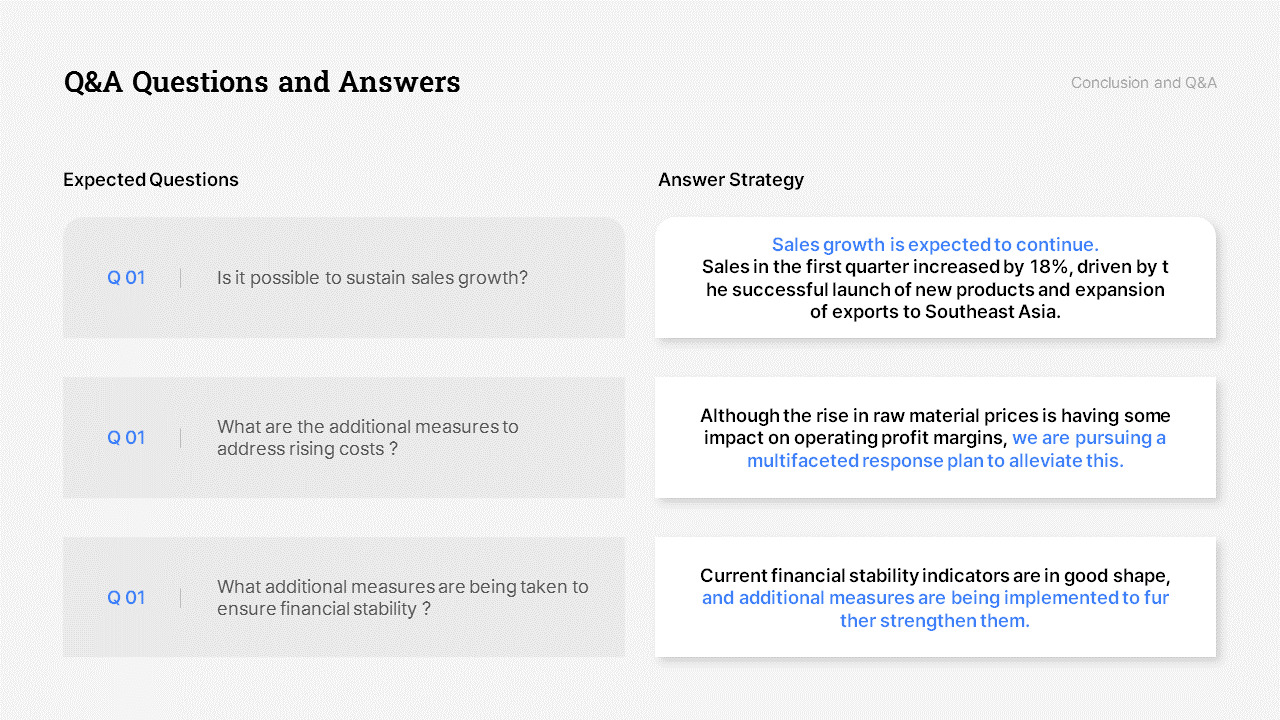Click the text about the rise in raw material prices
Screen dimensions: 1280x720
935,416
